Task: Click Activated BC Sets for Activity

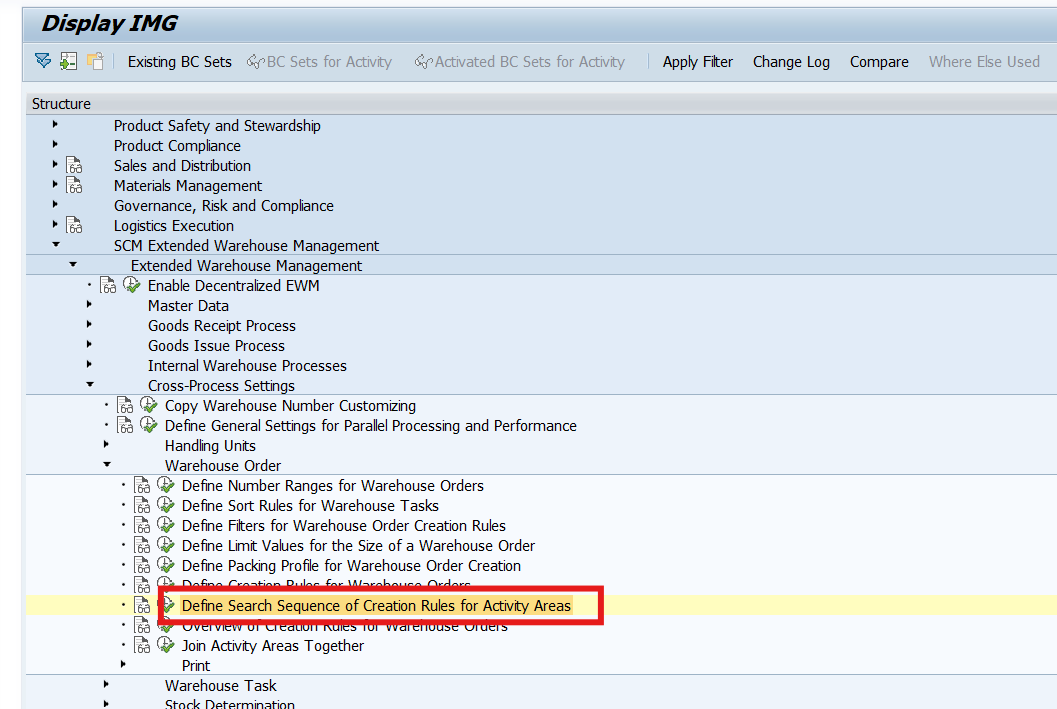Action: [x=520, y=62]
